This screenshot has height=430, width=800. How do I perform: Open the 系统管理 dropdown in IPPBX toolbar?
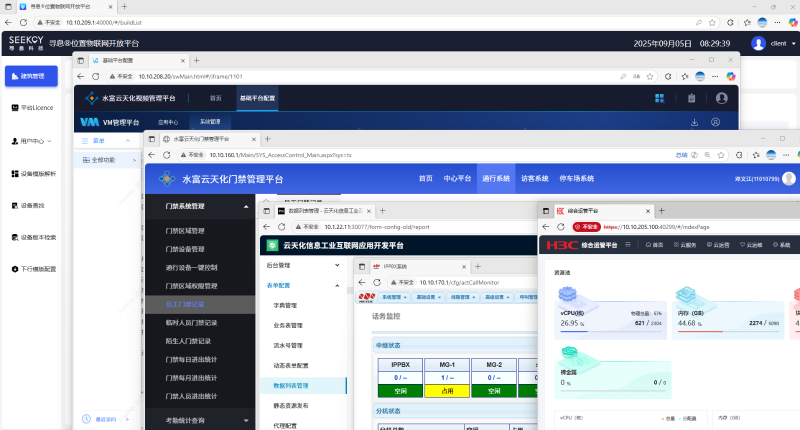[393, 297]
